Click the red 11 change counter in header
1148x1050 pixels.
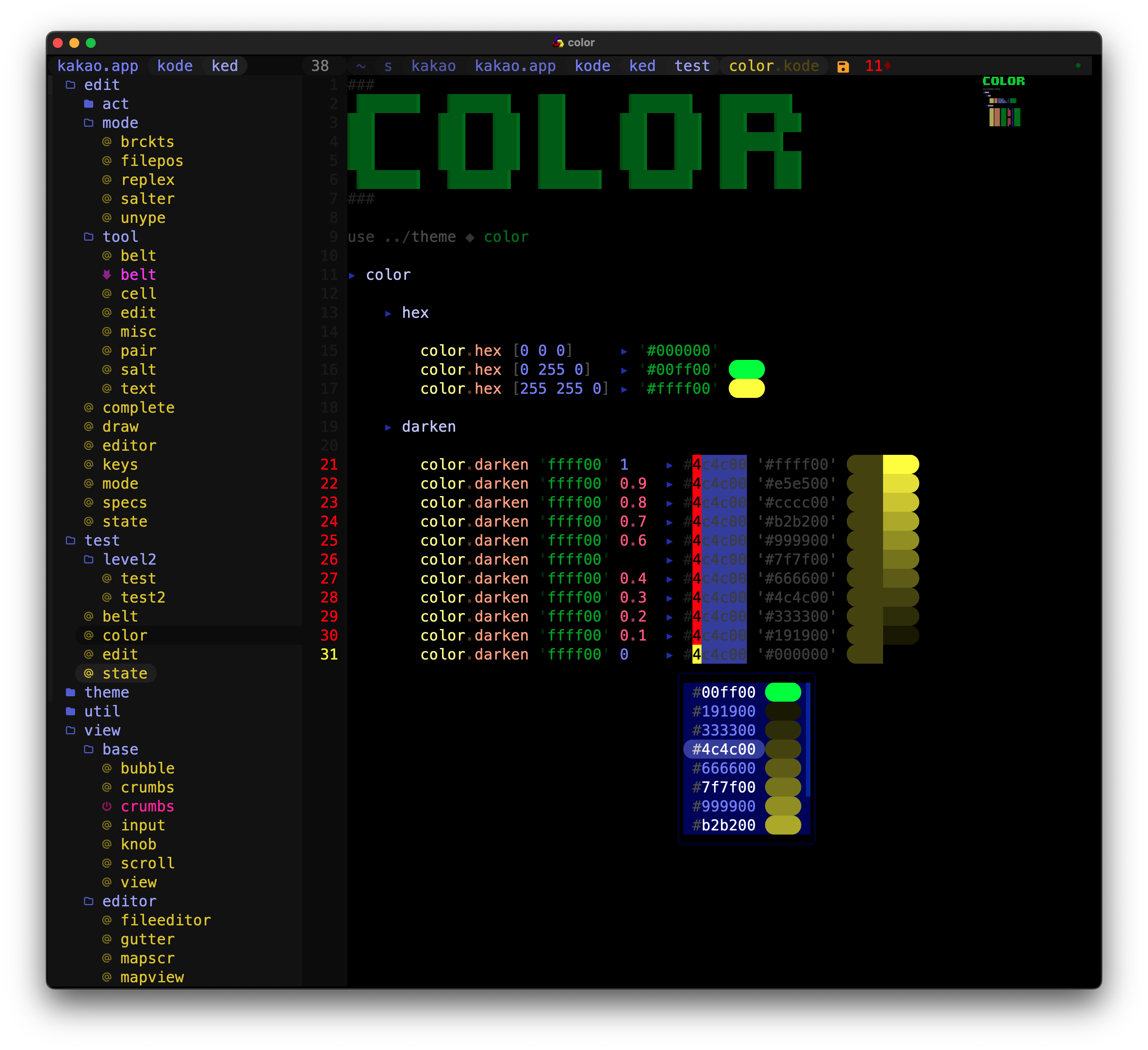[874, 66]
